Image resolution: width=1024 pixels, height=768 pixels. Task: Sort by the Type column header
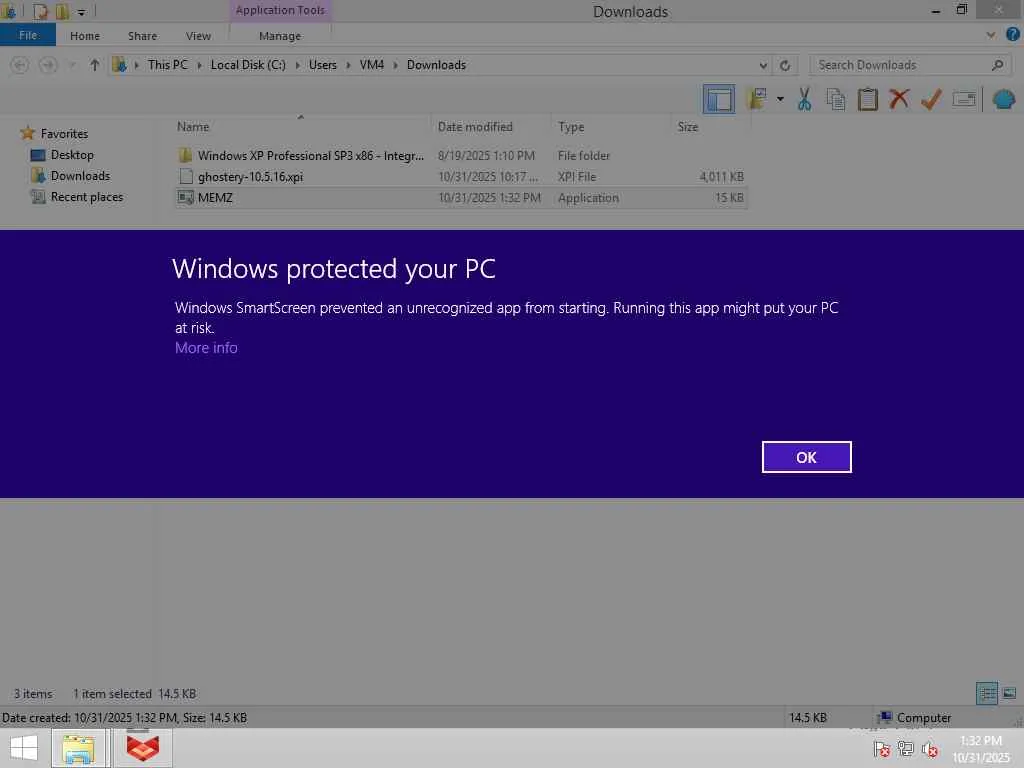click(571, 127)
